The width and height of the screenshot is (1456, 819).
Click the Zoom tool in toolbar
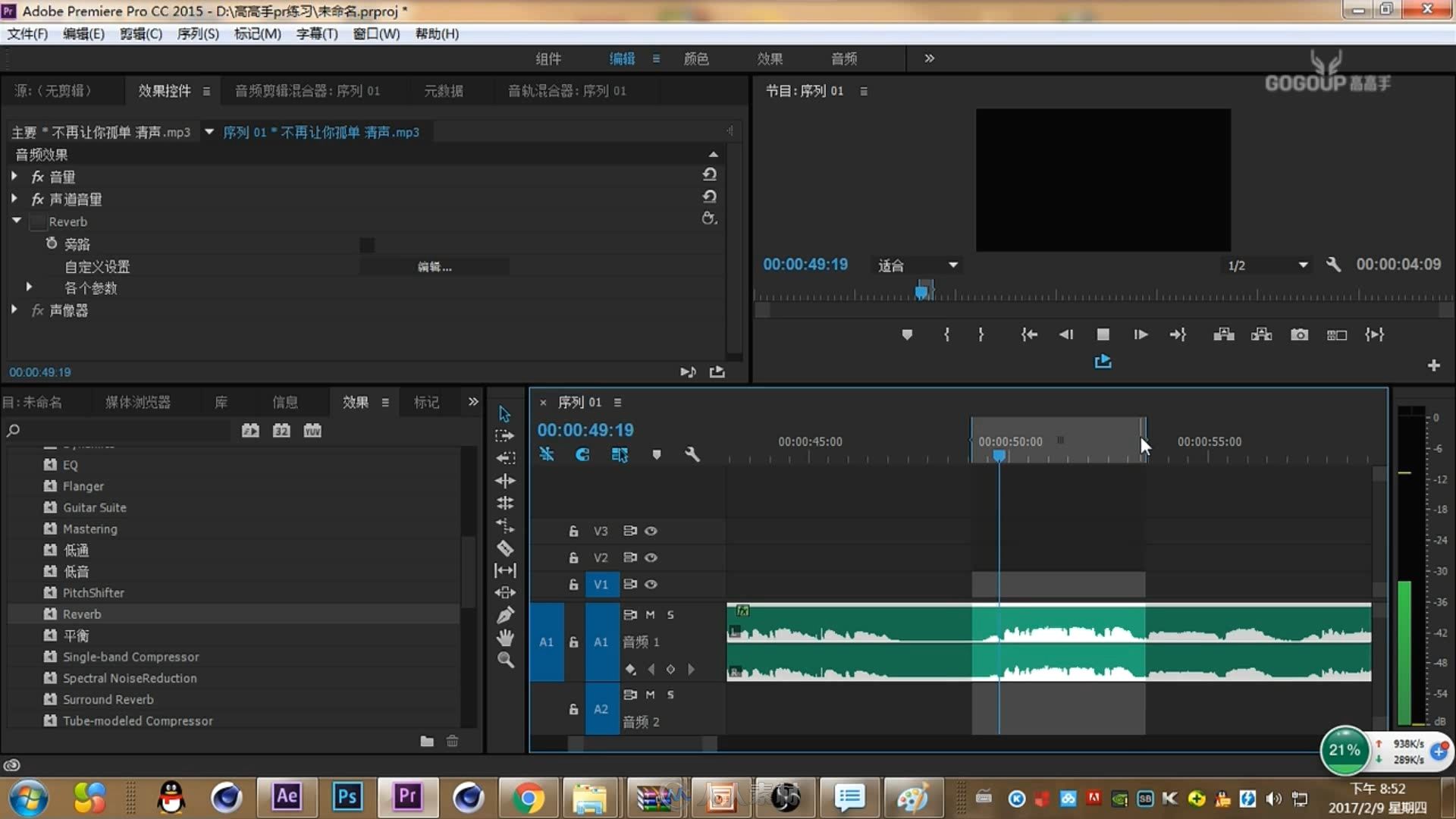(x=505, y=660)
